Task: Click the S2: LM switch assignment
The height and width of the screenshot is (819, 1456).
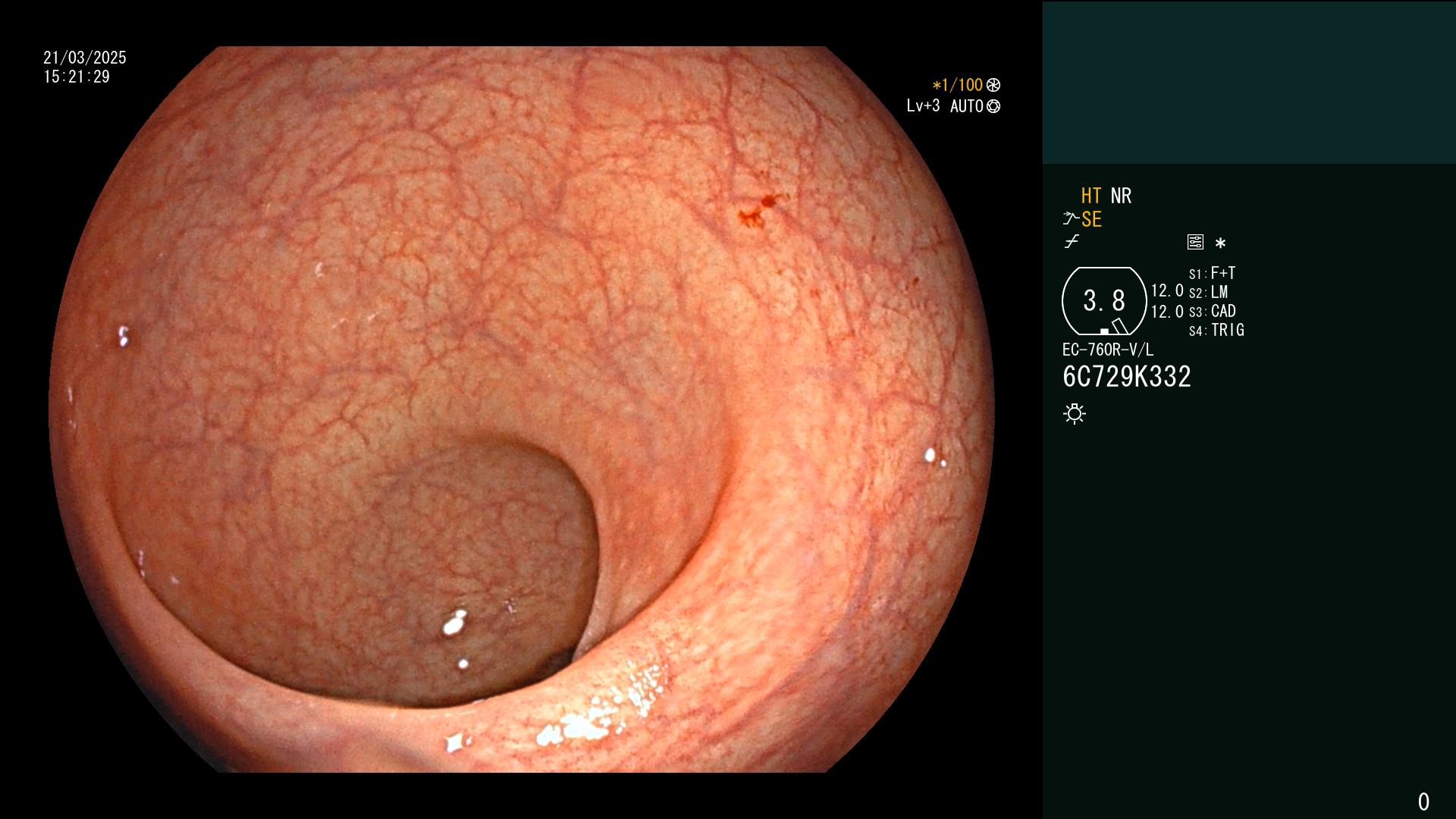Action: click(1208, 292)
